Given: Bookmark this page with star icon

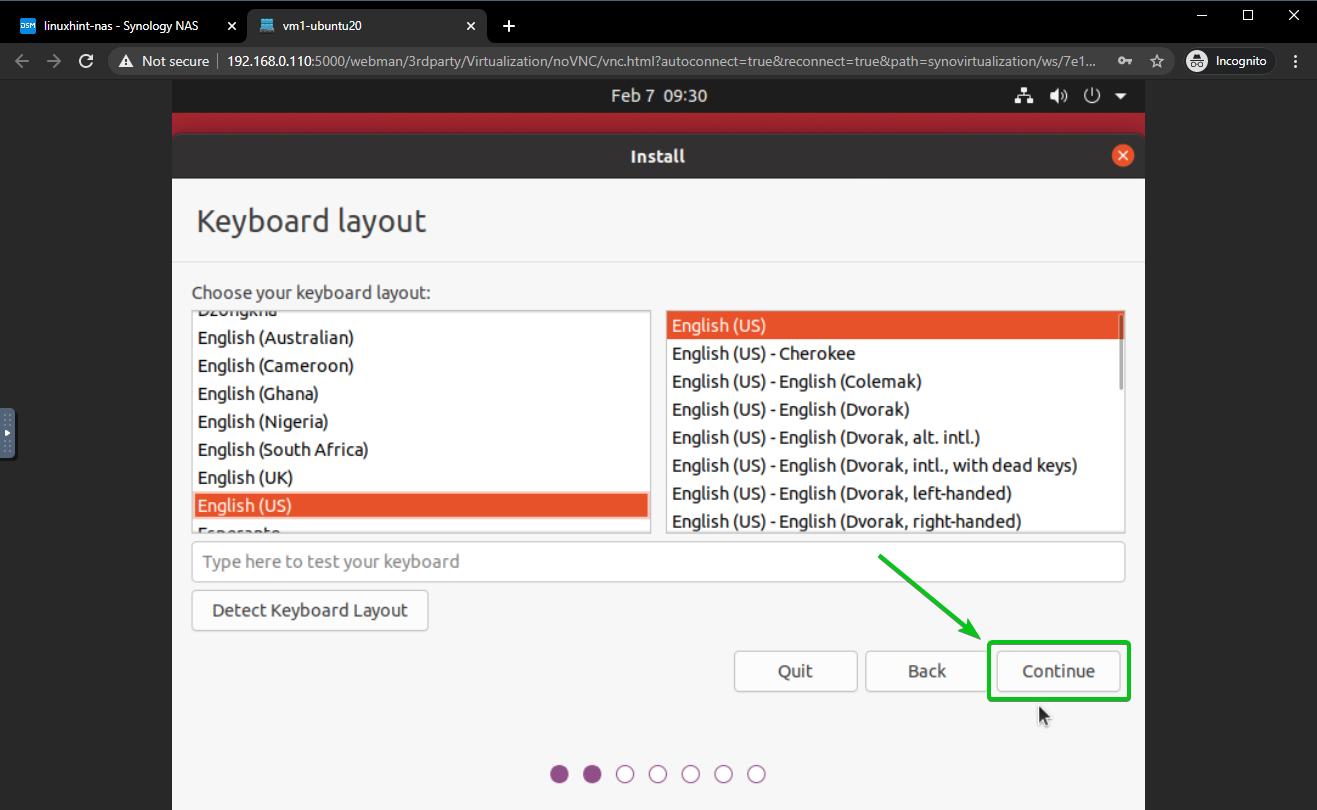Looking at the screenshot, I should 1157,61.
